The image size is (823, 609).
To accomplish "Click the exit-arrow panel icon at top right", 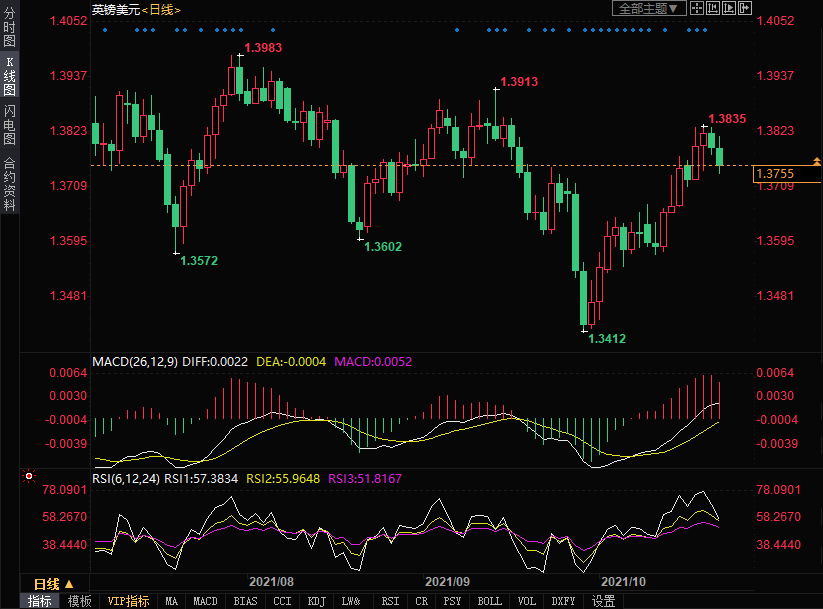I will coord(745,8).
